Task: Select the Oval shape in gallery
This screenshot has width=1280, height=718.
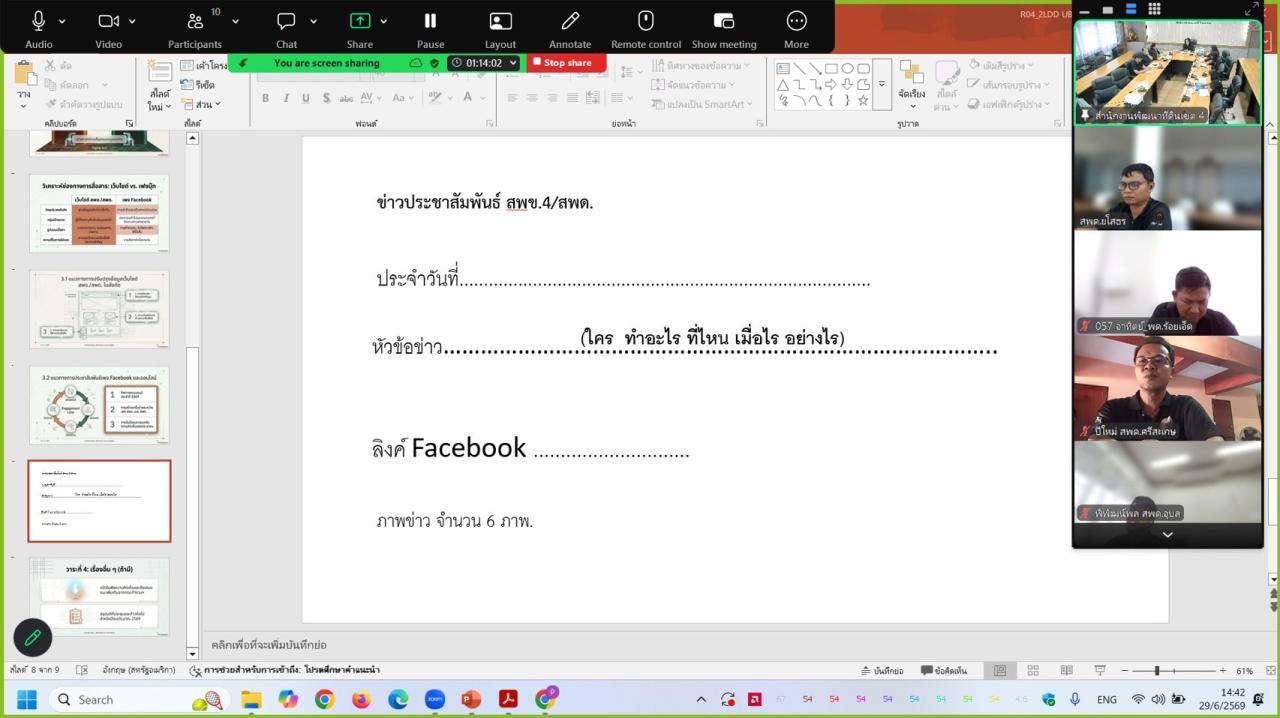Action: 847,68
